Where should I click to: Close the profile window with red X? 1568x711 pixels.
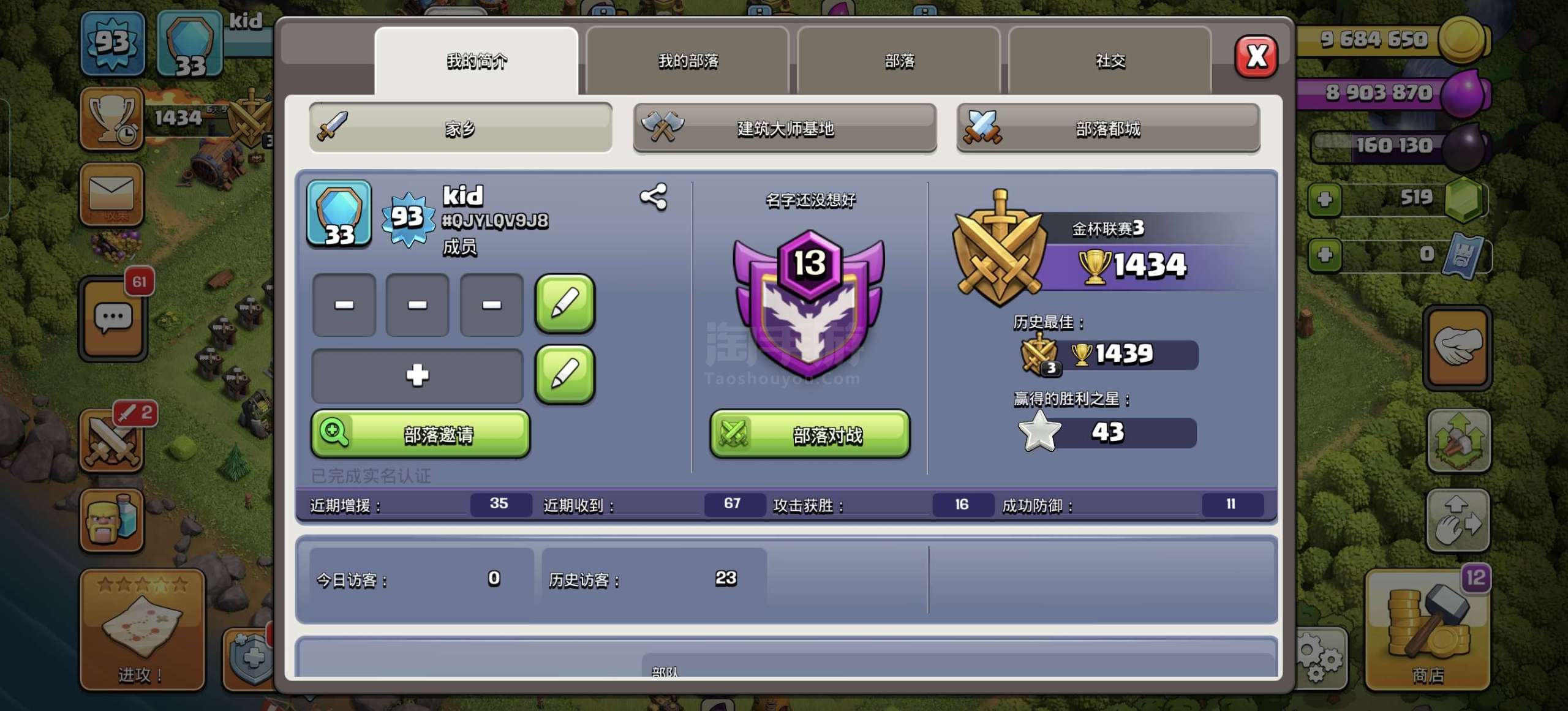pyautogui.click(x=1256, y=57)
